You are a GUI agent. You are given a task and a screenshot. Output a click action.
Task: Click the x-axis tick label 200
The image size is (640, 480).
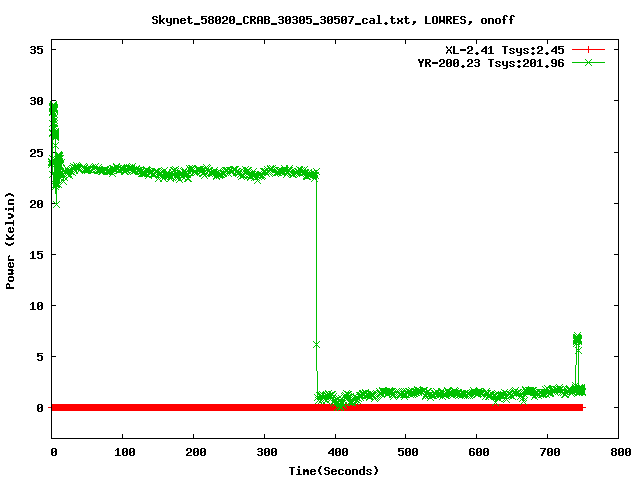[x=195, y=452]
